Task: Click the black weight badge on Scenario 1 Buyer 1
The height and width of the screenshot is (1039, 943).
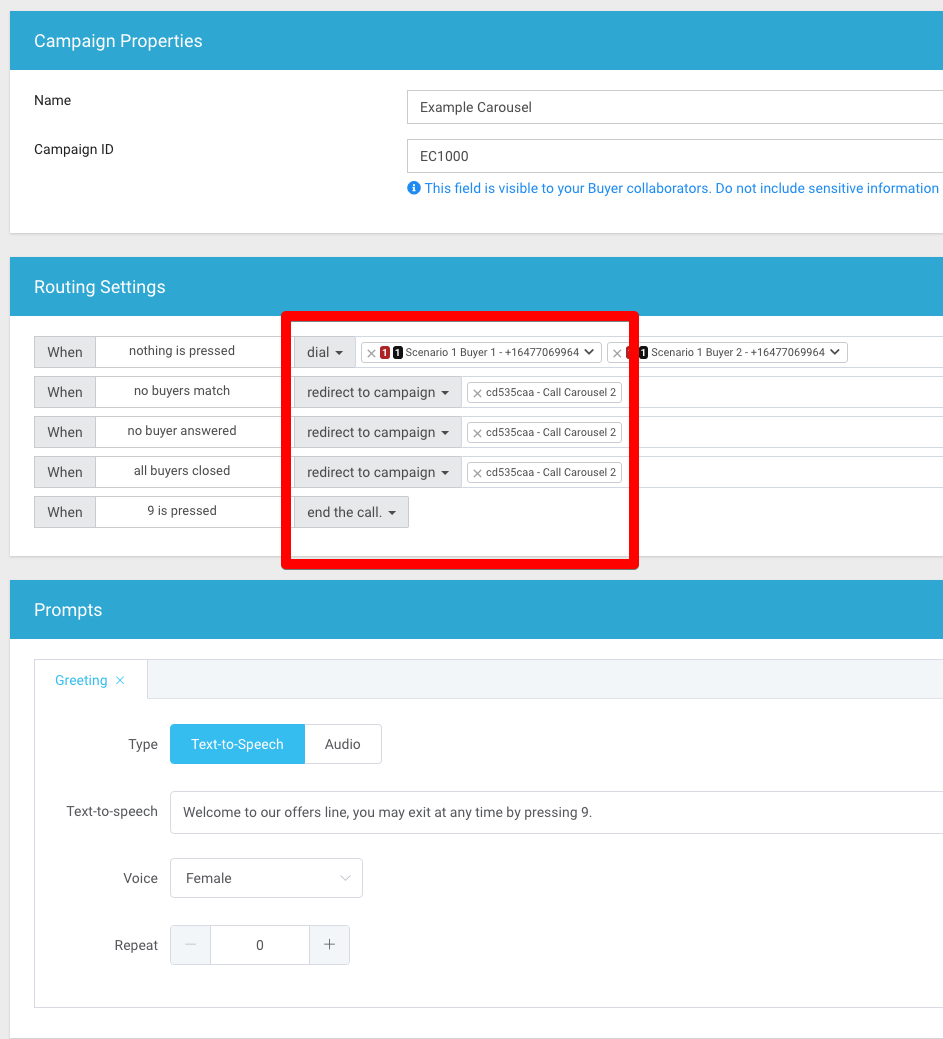Action: 397,352
